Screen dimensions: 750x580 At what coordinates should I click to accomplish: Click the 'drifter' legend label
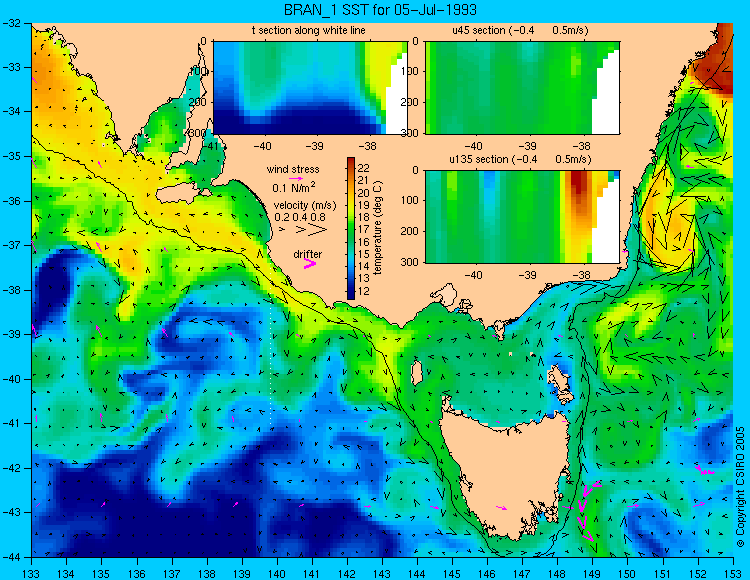(308, 254)
